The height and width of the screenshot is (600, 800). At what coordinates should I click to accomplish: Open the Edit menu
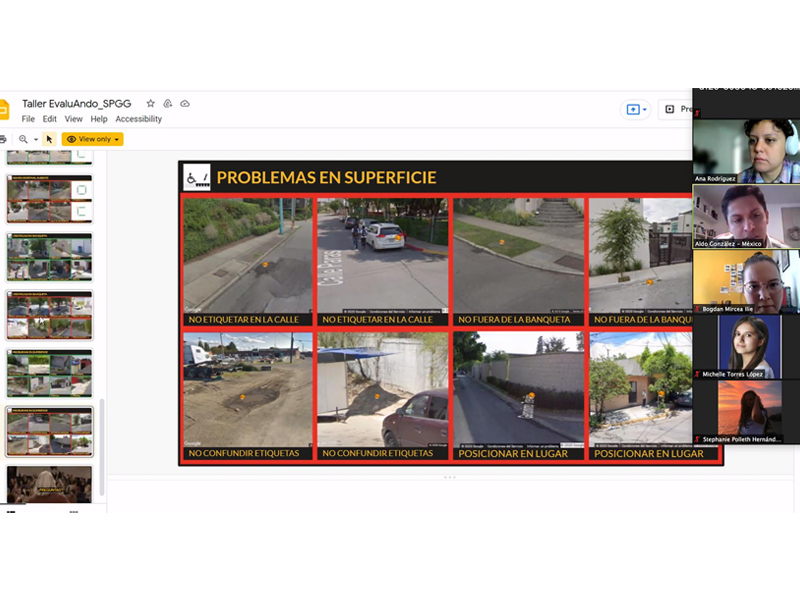point(50,119)
